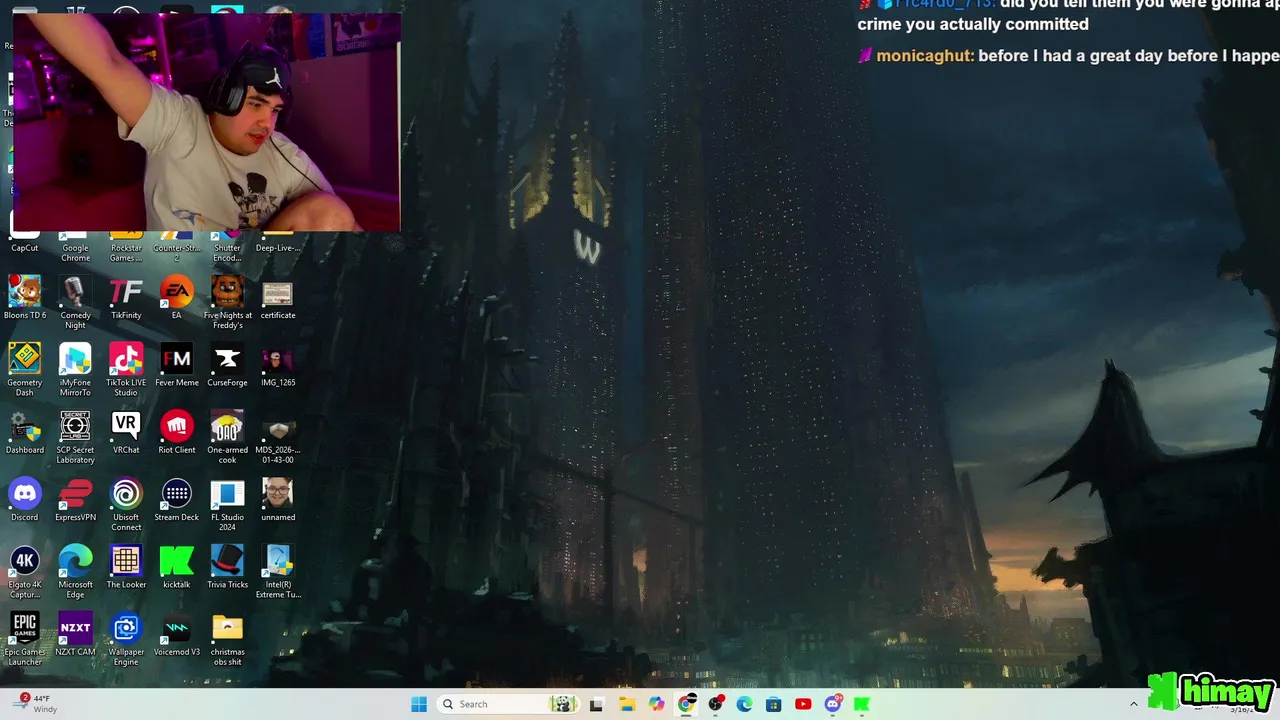Open YouTube app in the taskbar
1280x720 pixels.
coord(803,704)
